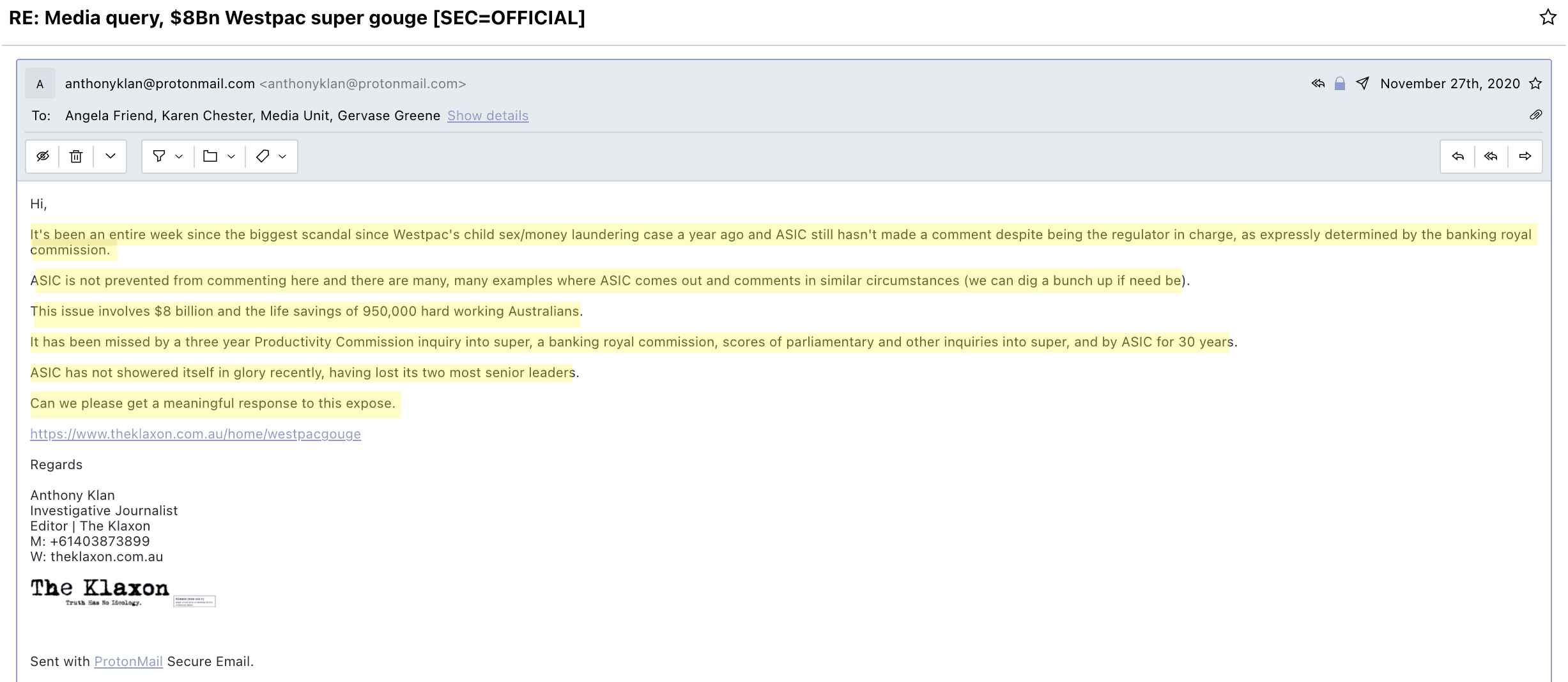1568x682 pixels.
Task: Click 'Can we please get a meaningful response' line
Action: coord(213,403)
